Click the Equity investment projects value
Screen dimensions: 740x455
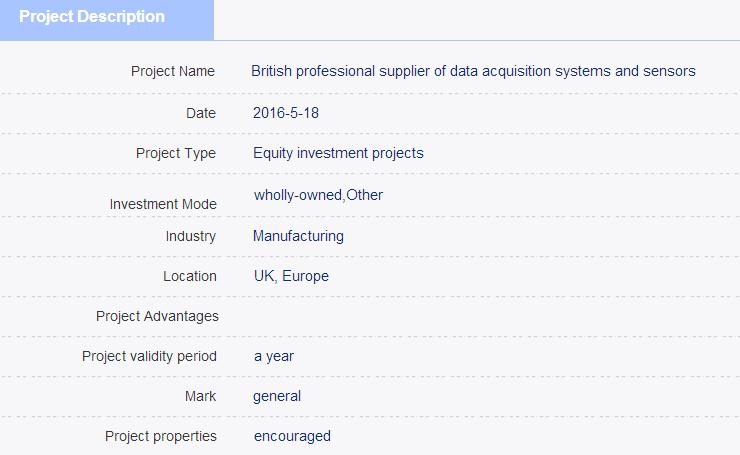(x=338, y=153)
